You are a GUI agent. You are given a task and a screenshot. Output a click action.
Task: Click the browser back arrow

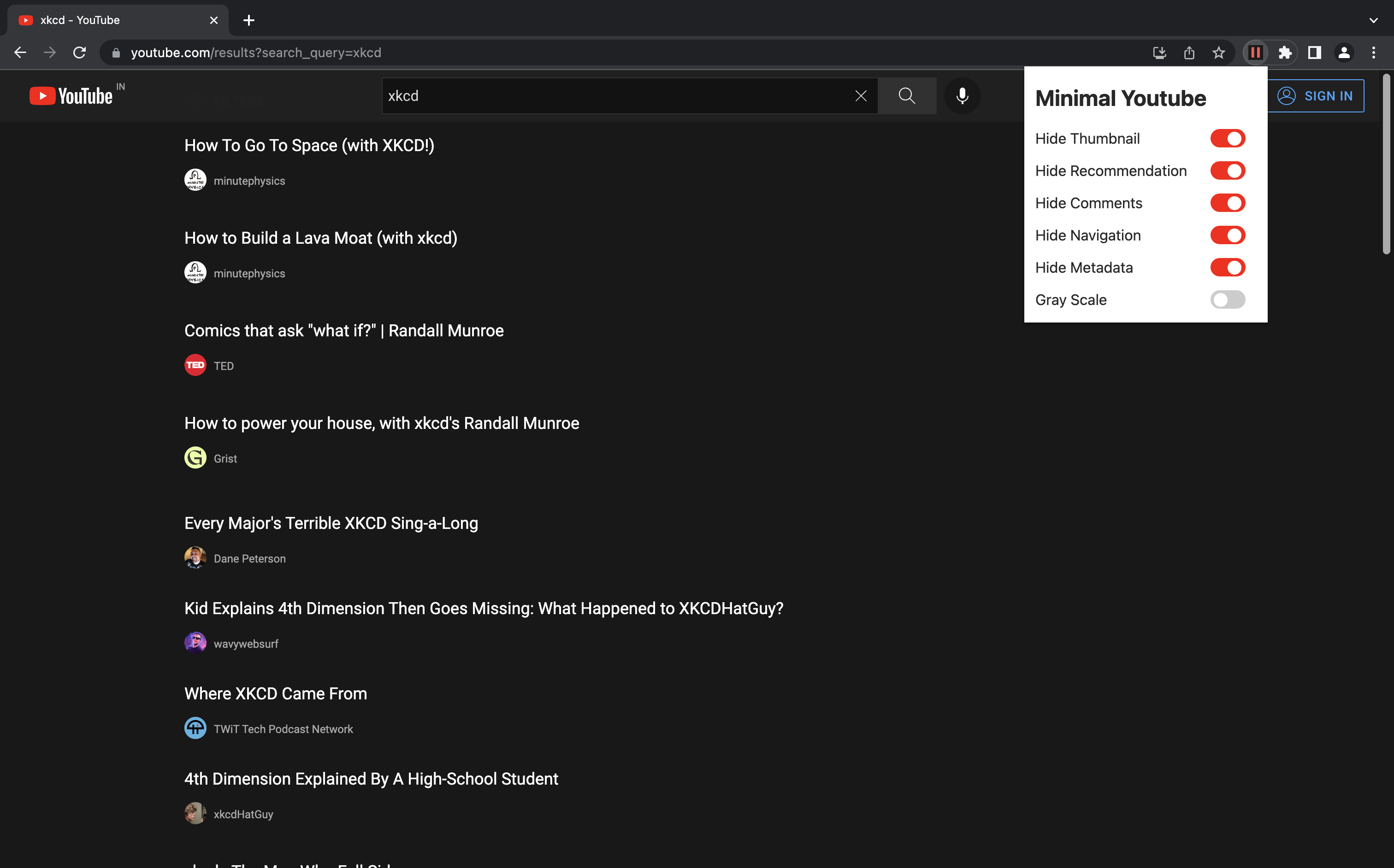(x=20, y=53)
